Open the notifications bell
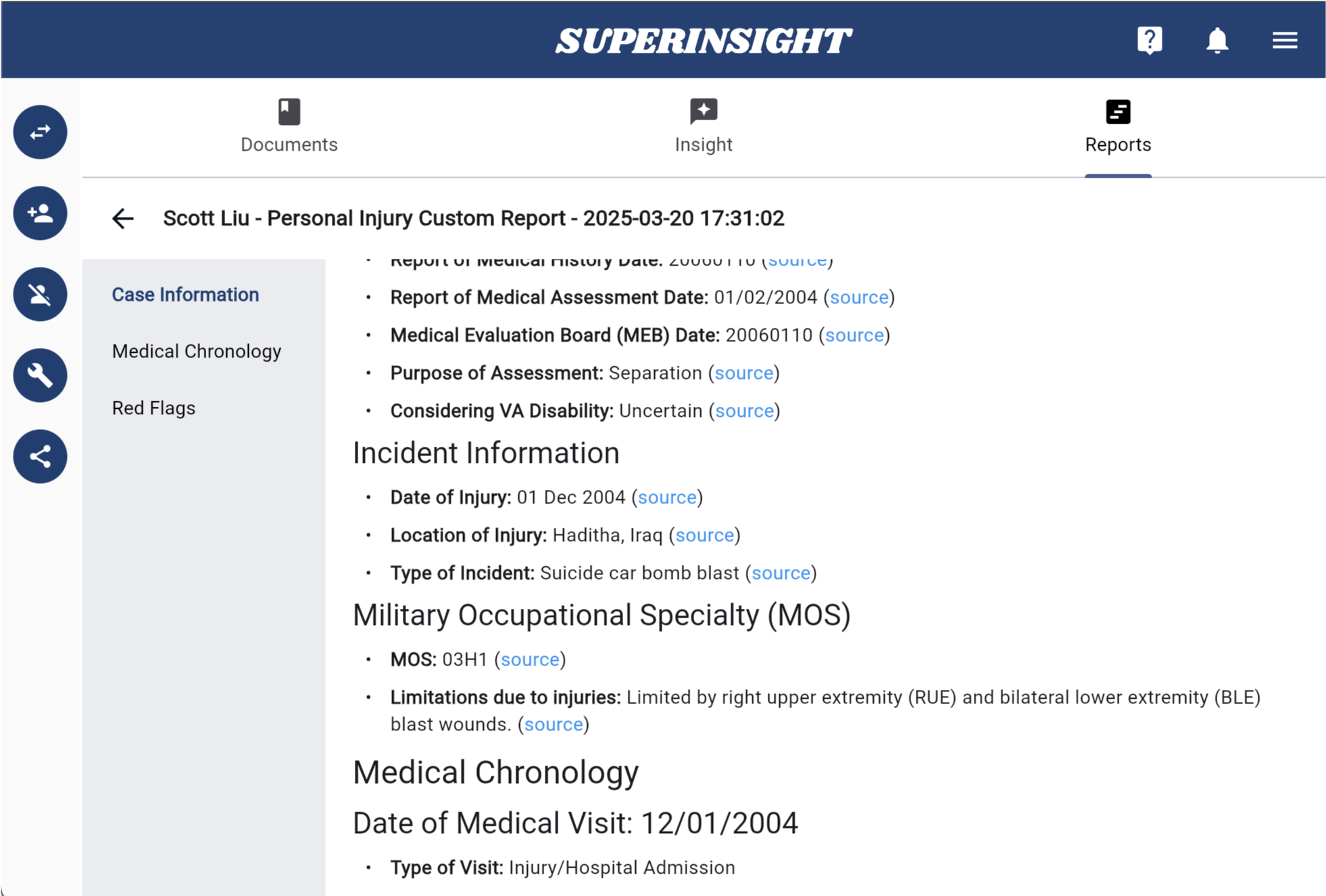The width and height of the screenshot is (1326, 896). click(1217, 41)
